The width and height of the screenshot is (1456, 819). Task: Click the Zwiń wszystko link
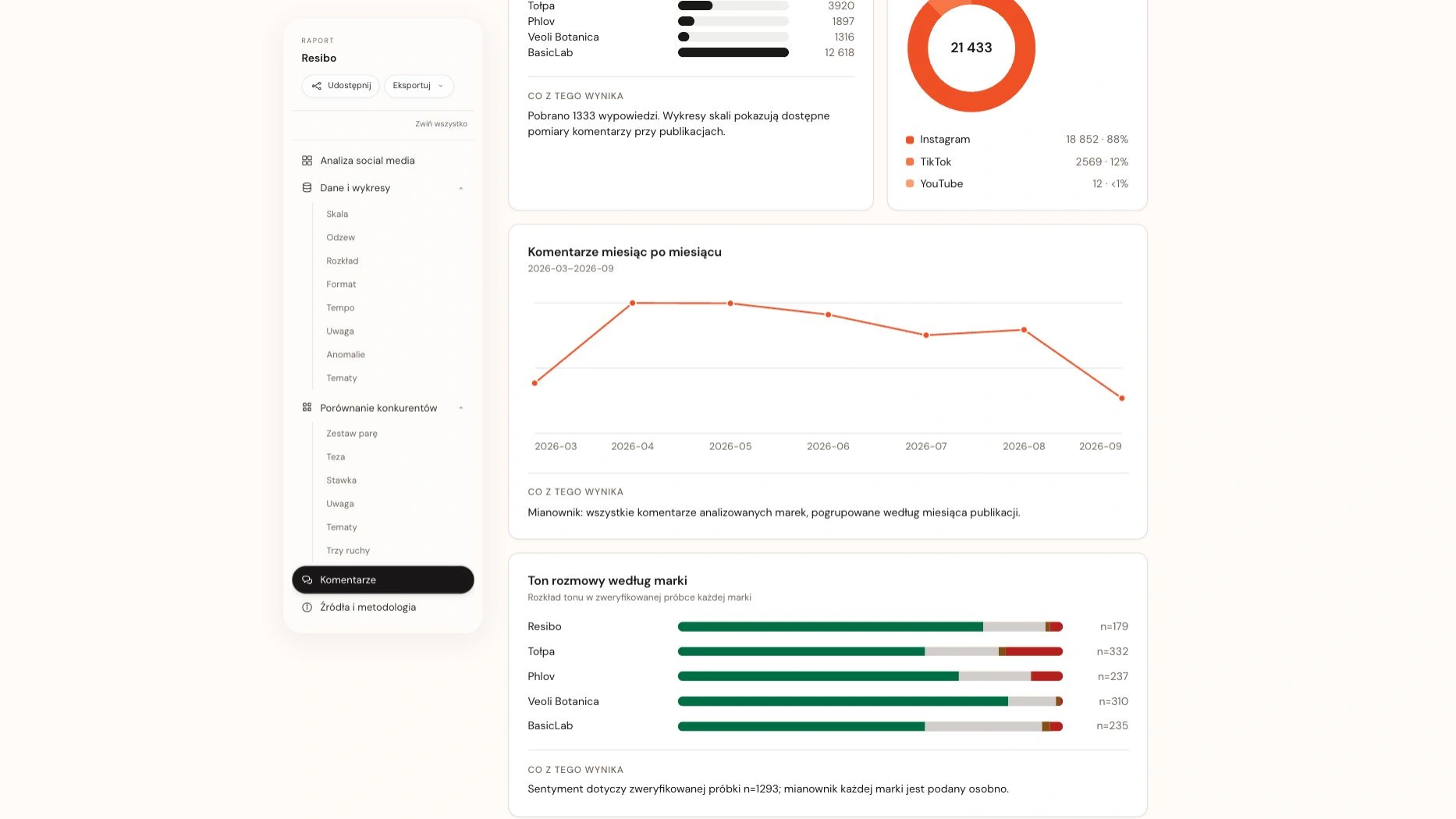click(441, 124)
